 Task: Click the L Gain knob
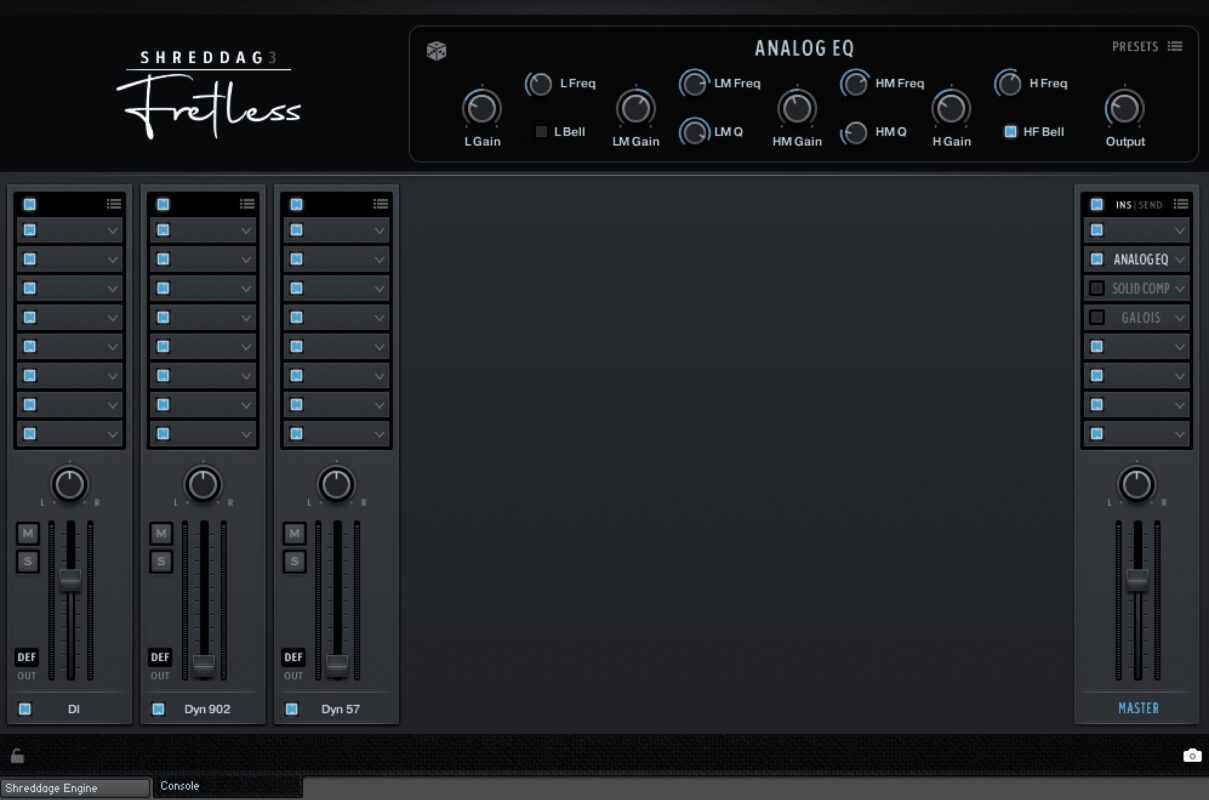tap(482, 108)
